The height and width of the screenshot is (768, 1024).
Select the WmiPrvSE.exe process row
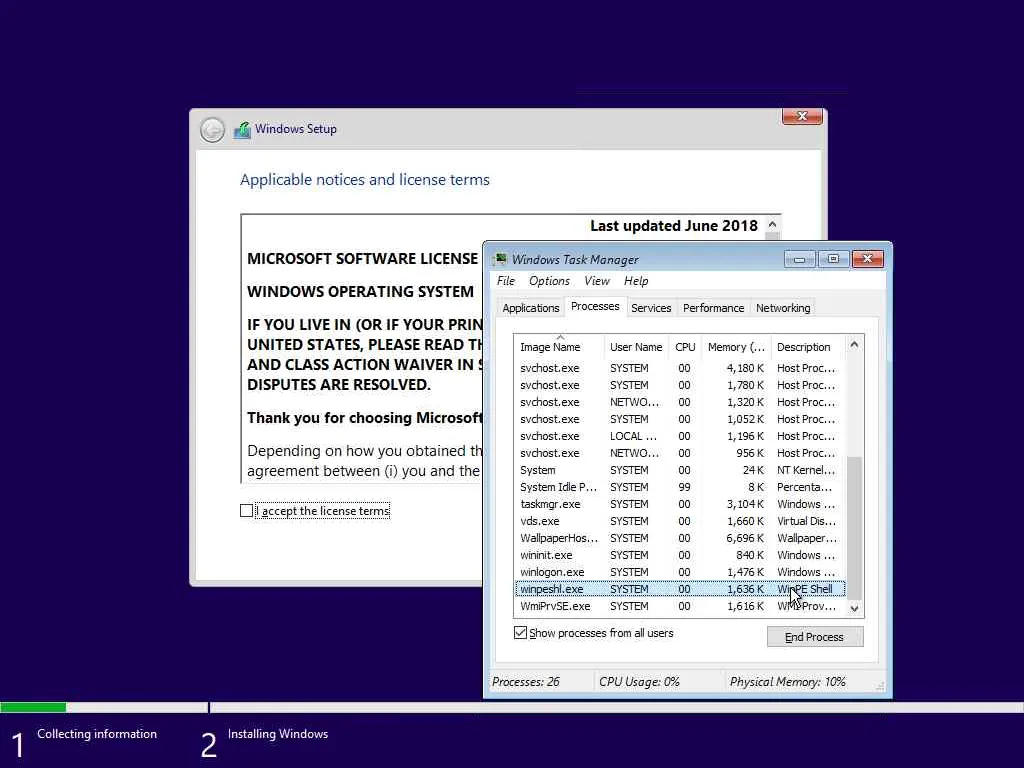click(680, 606)
